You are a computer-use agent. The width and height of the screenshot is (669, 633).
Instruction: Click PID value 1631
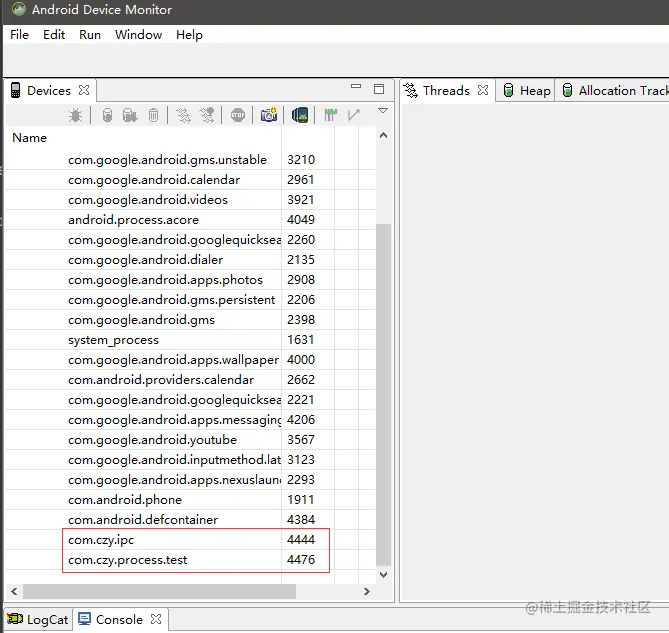(x=301, y=340)
